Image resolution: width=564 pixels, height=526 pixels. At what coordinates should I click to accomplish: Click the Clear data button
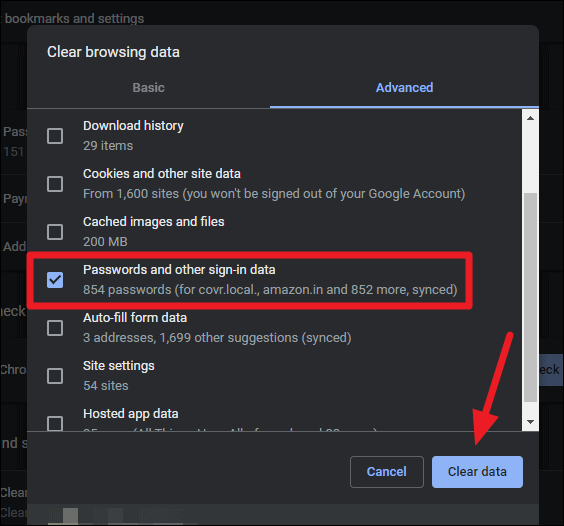click(x=477, y=472)
